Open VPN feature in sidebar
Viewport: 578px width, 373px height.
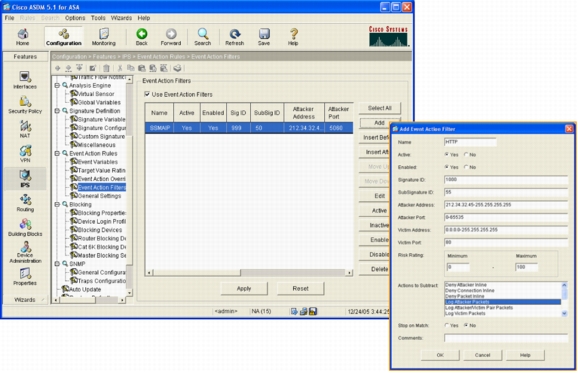coord(25,154)
